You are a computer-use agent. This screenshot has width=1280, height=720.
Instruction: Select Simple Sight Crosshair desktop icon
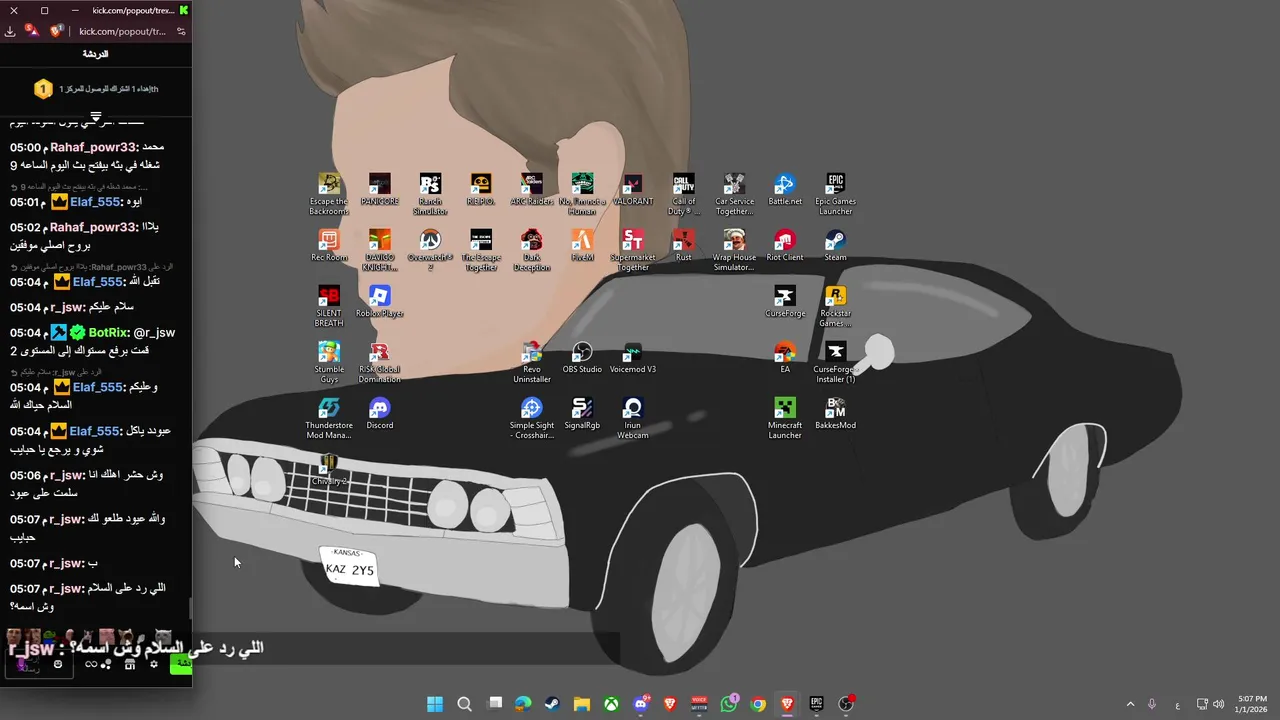point(532,418)
